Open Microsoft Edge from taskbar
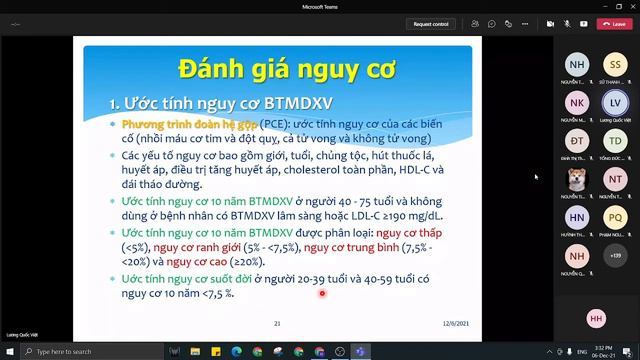 (x=236, y=351)
